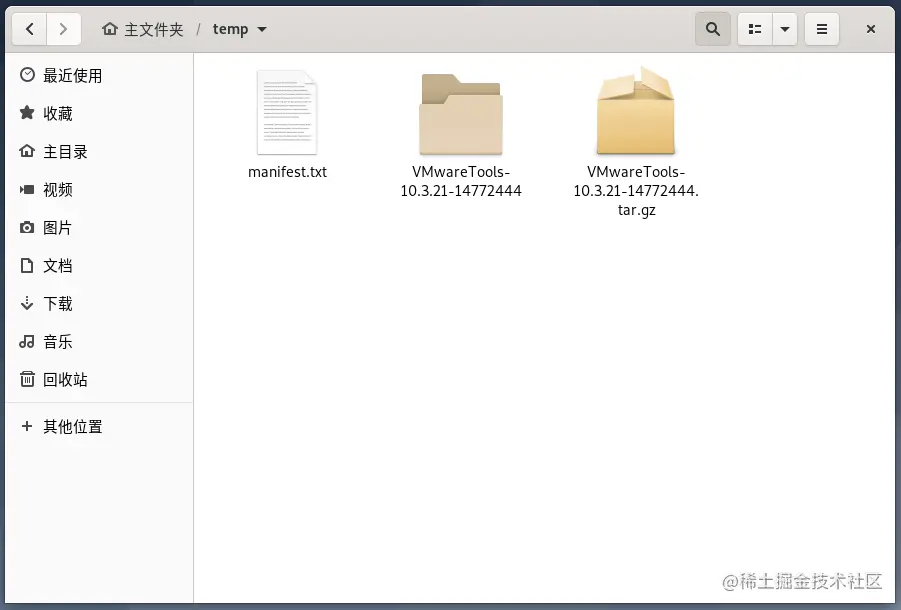Viewport: 901px width, 610px height.
Task: Click the house icon beside 主目录
Action: pos(27,151)
